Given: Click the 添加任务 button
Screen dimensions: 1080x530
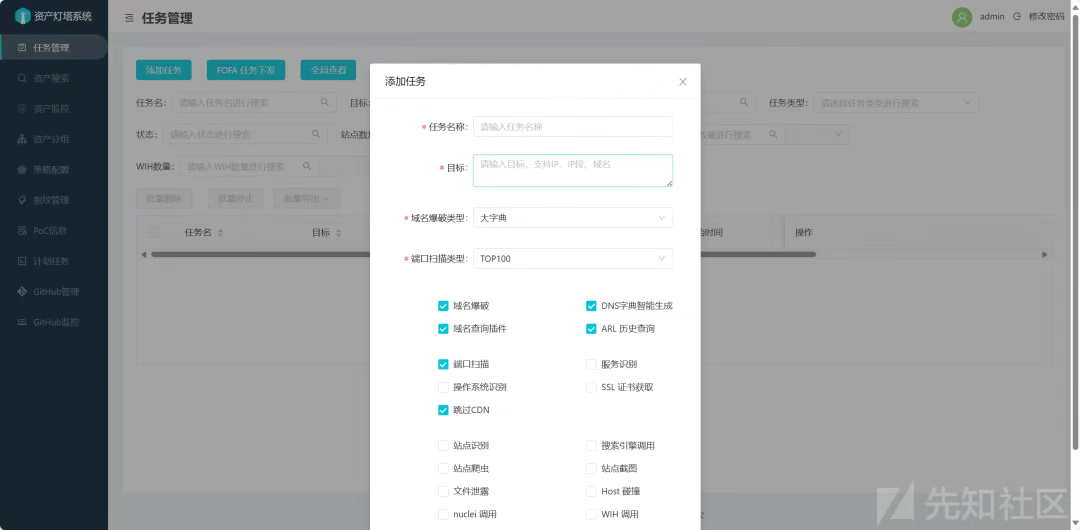Looking at the screenshot, I should (163, 70).
